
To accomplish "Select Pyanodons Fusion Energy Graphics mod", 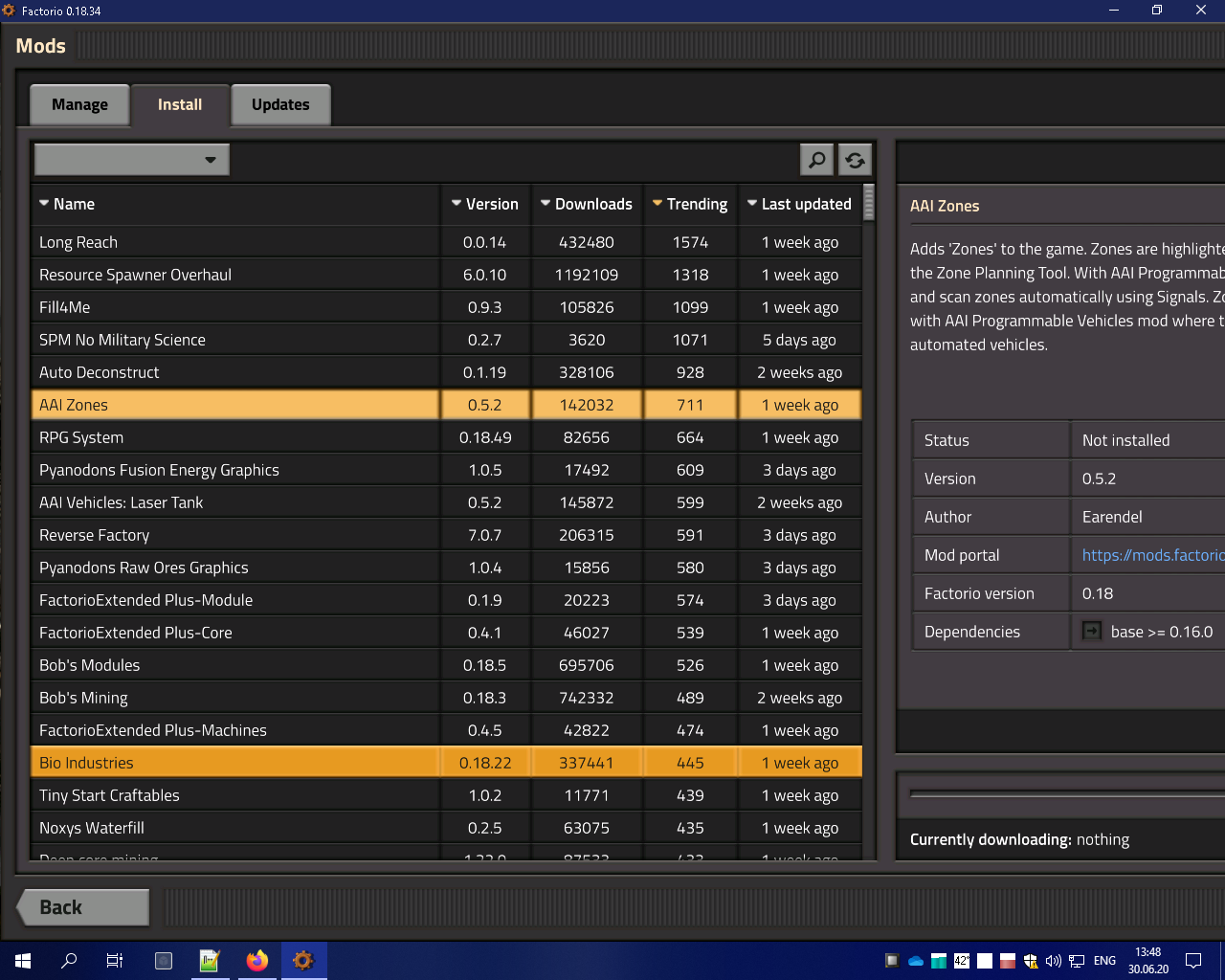I will pyautogui.click(x=447, y=470).
